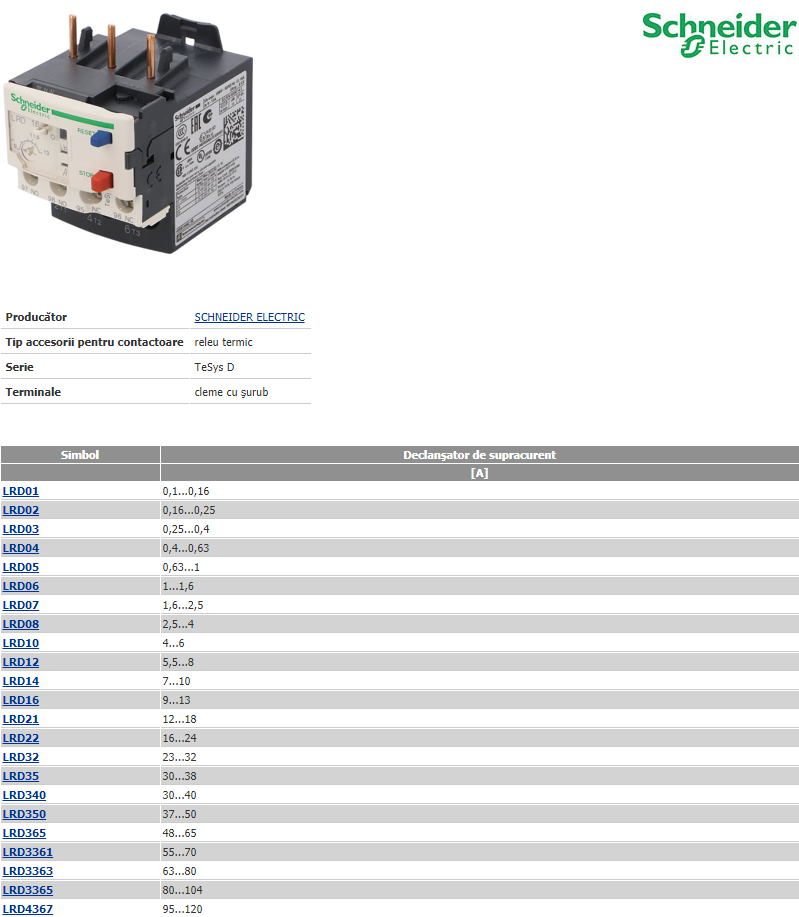
Task: Click the Schneider Electric logo
Action: 719,35
